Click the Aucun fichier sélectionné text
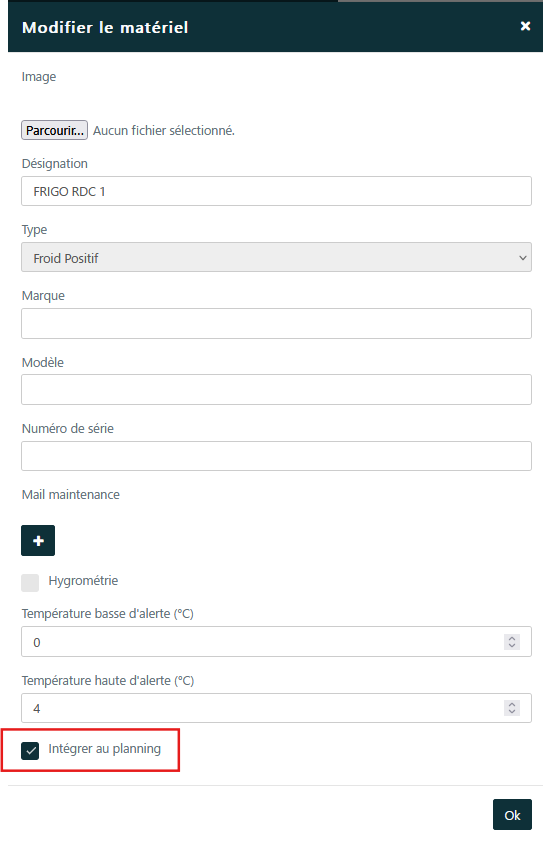 (x=164, y=130)
